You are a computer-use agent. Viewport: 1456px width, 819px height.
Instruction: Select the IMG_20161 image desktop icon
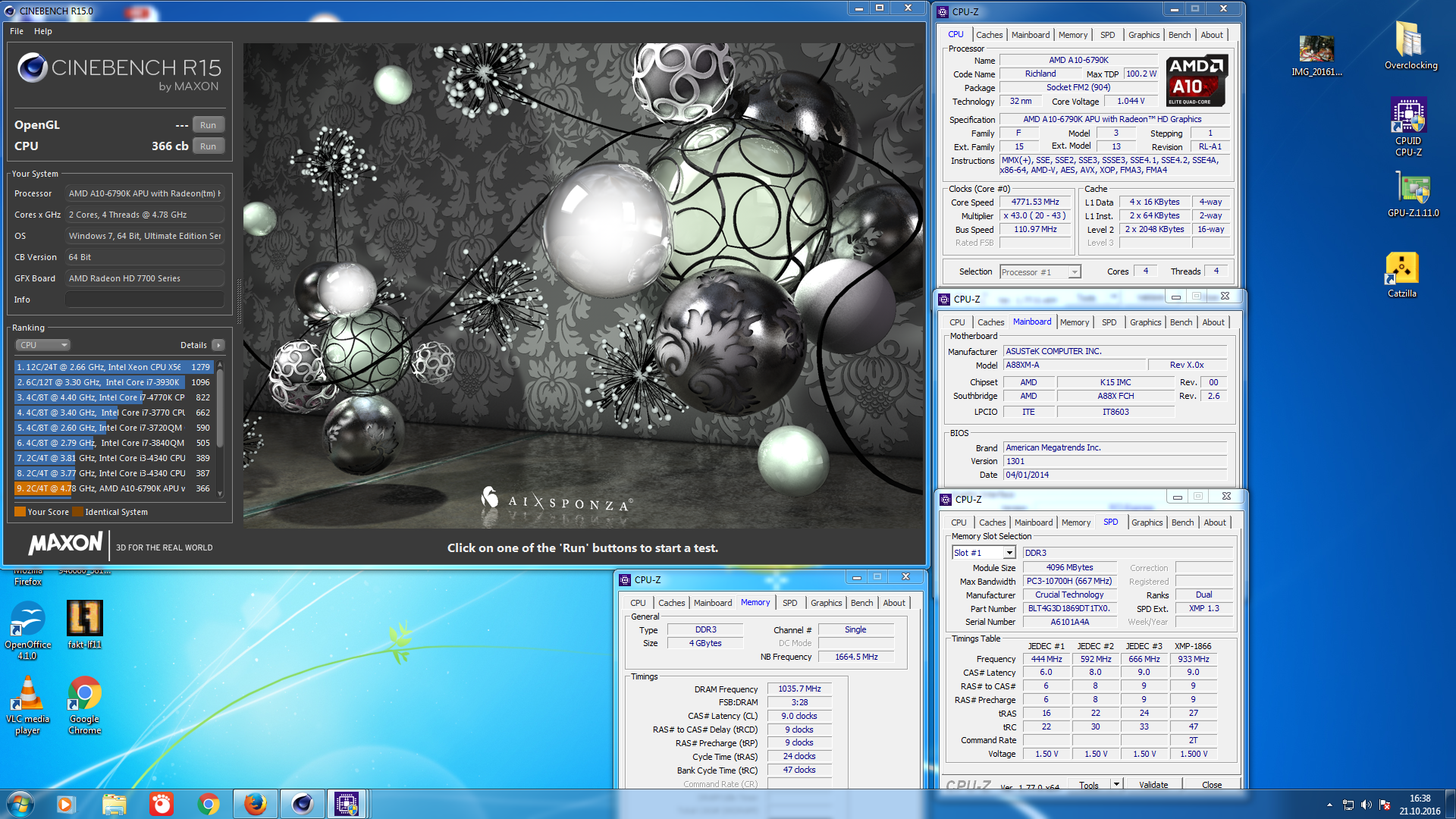pyautogui.click(x=1316, y=55)
